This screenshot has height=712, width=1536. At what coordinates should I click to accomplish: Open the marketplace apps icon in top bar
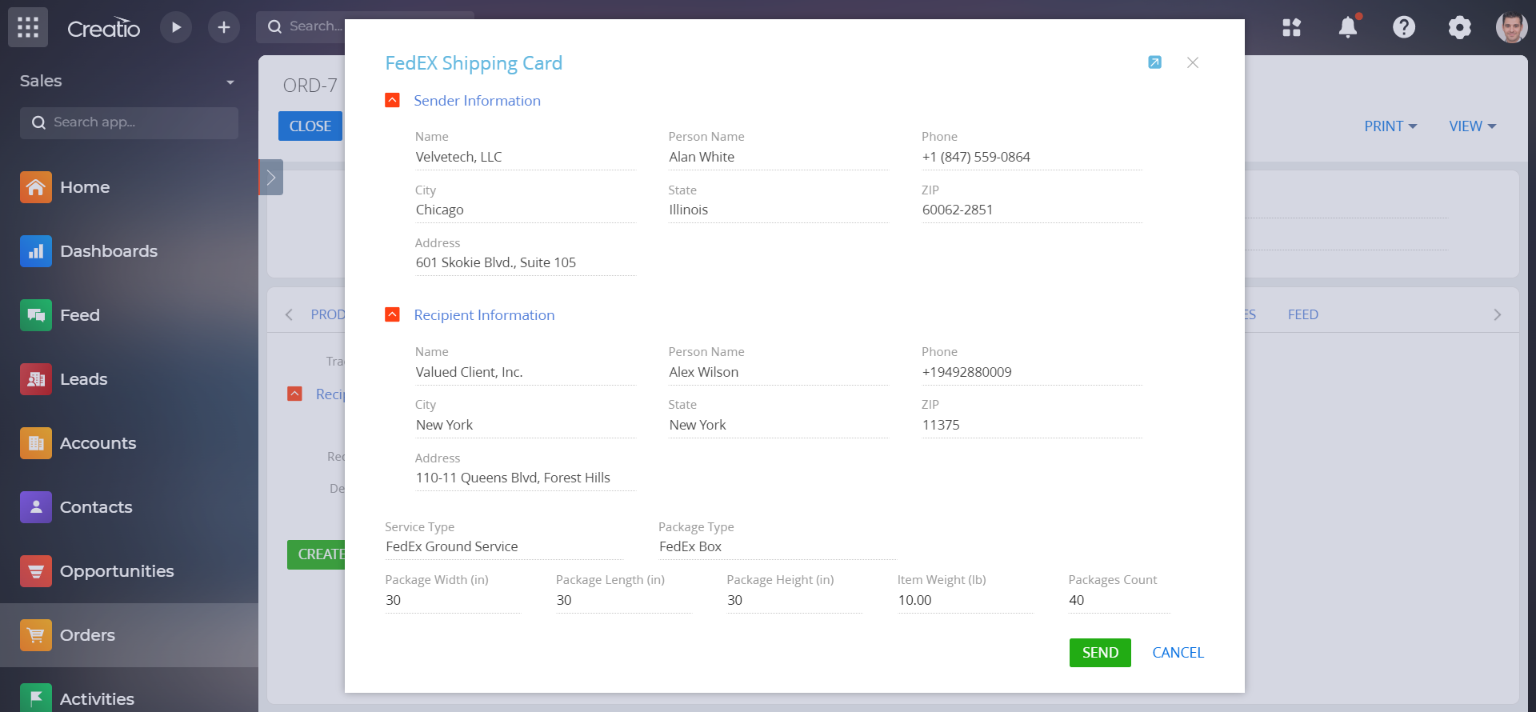[x=1292, y=27]
